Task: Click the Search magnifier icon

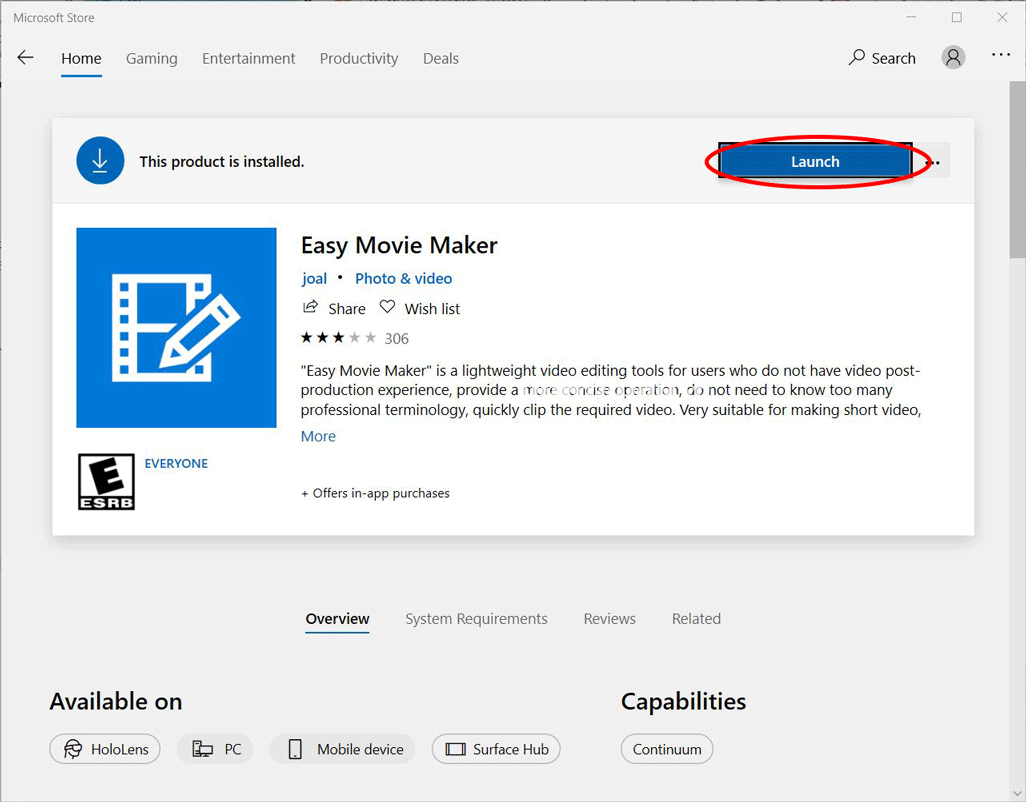Action: coord(857,58)
